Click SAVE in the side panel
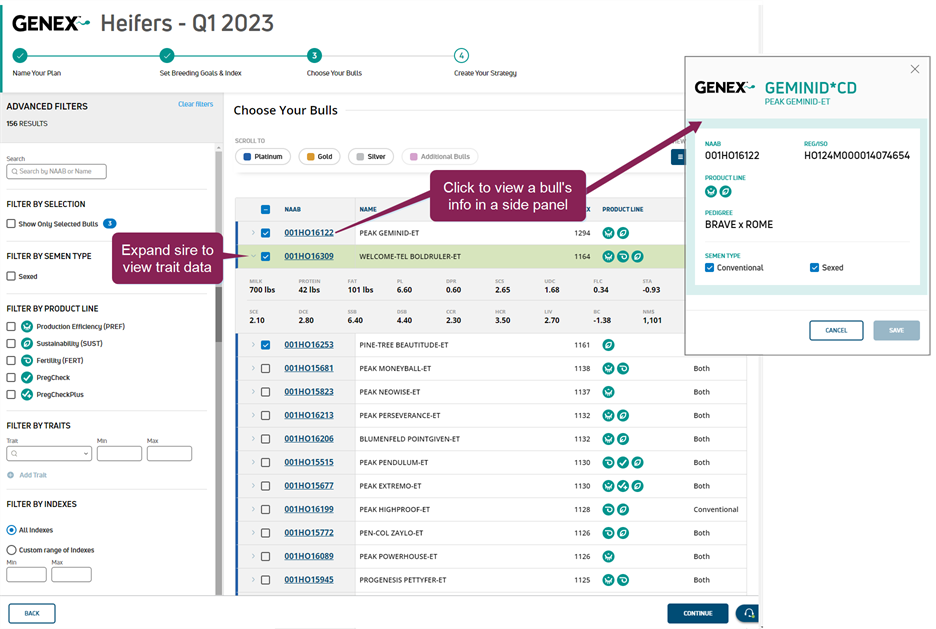936x629 pixels. click(x=896, y=331)
